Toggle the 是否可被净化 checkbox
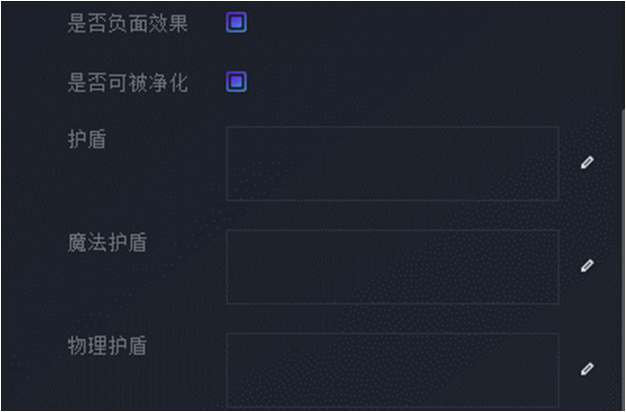This screenshot has height=412, width=626. (x=236, y=81)
